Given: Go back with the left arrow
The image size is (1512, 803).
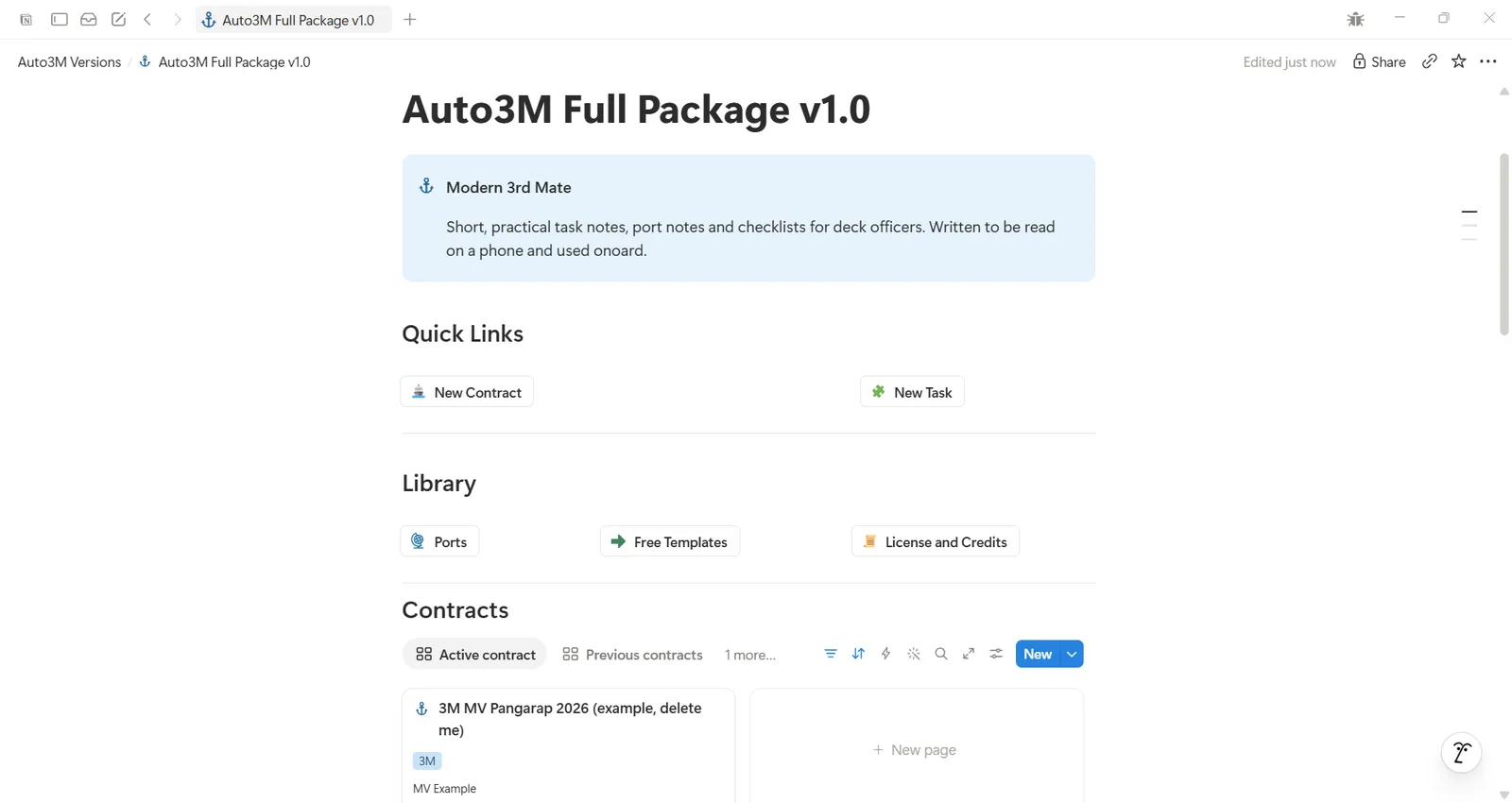Looking at the screenshot, I should click(x=147, y=19).
